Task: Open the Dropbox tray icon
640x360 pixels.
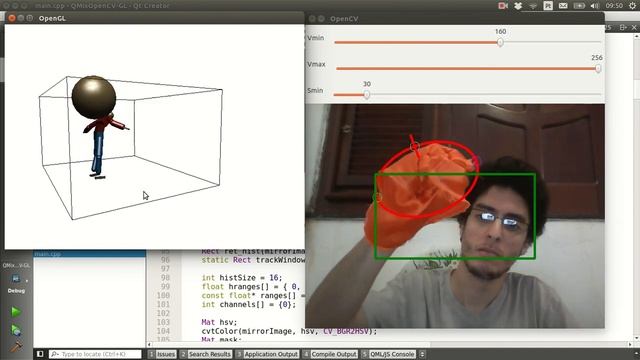Action: (x=518, y=6)
